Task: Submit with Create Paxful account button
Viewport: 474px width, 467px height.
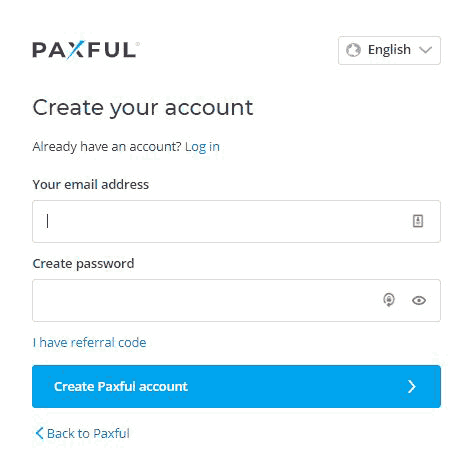Action: coord(236,386)
